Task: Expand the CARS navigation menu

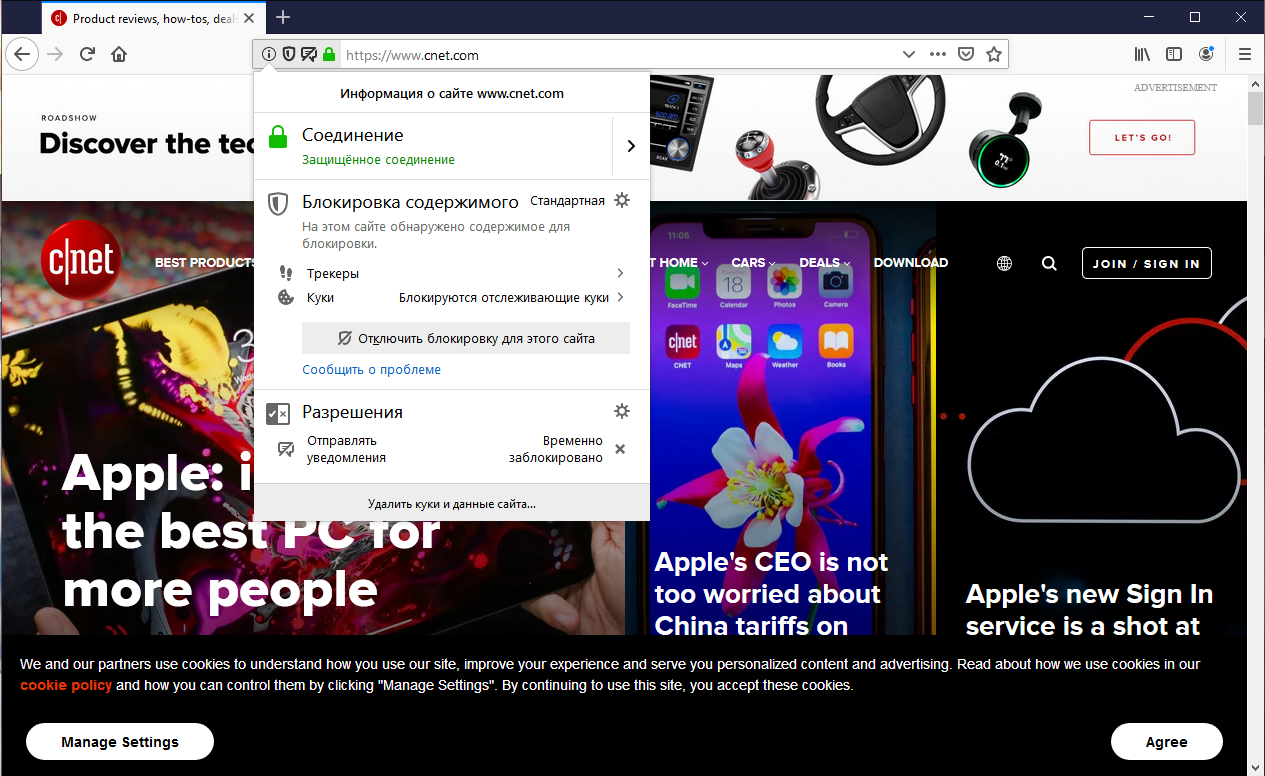Action: (x=754, y=263)
